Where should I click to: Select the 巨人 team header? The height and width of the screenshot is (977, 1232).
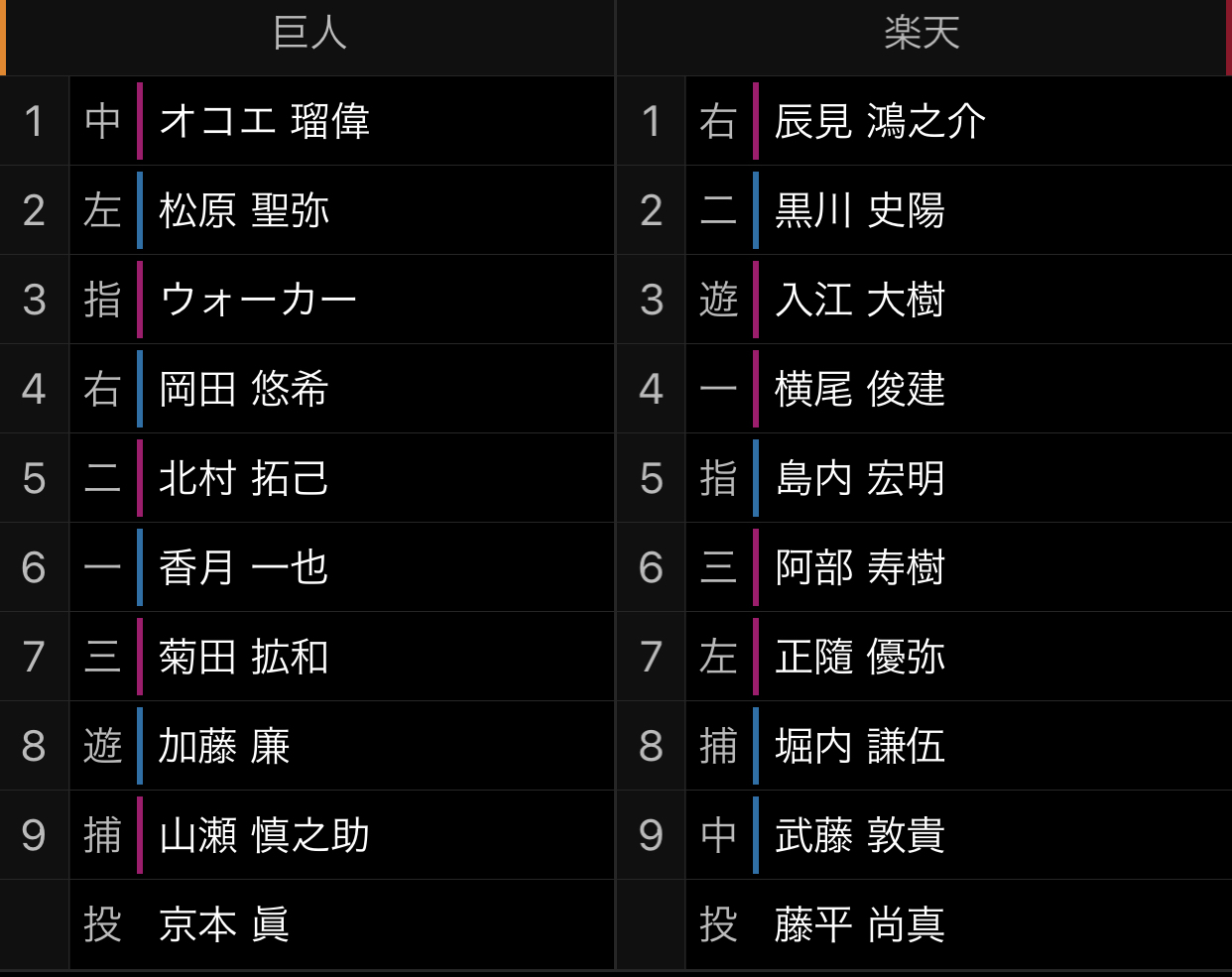coord(309,33)
